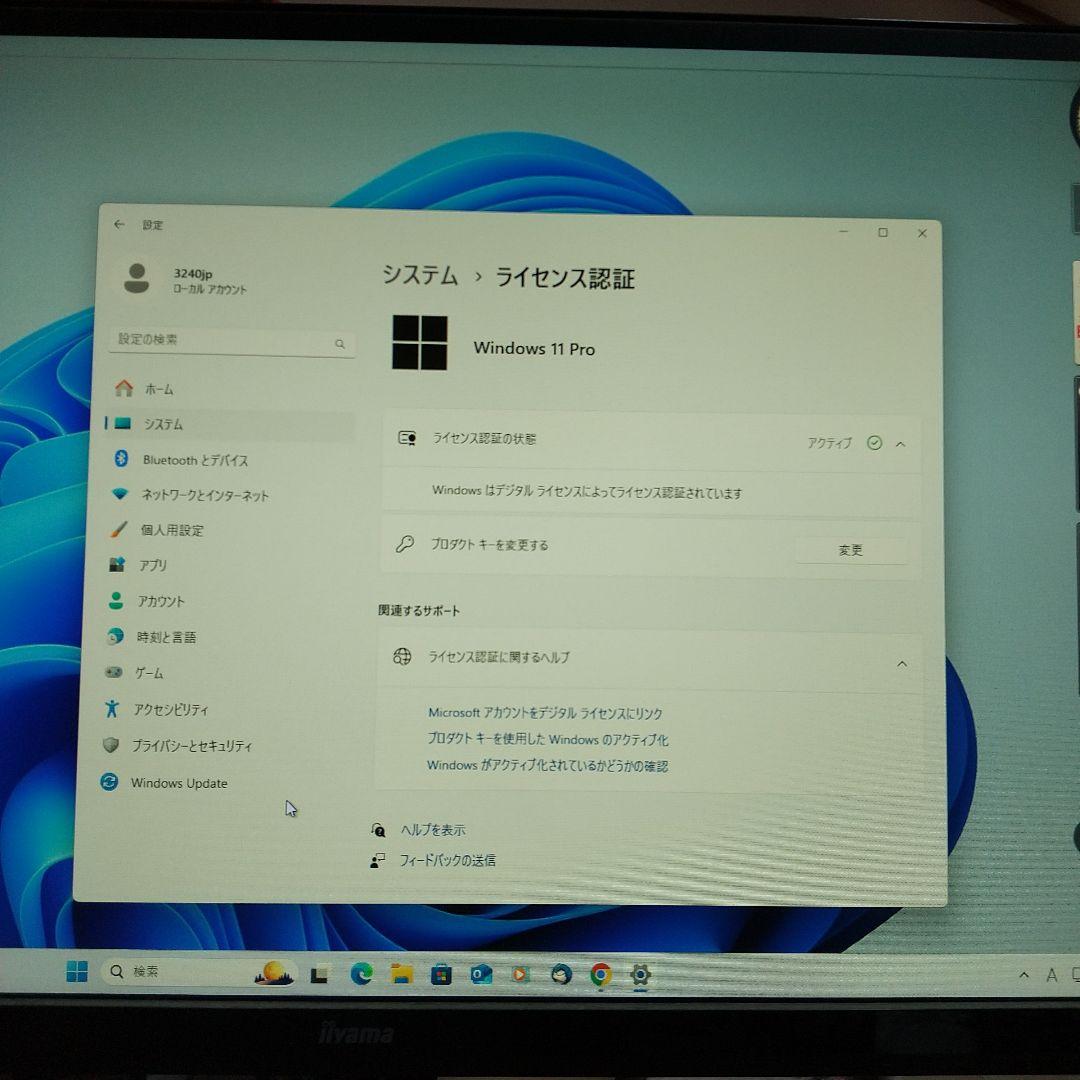1080x1080 pixels.
Task: Click the アクティブ checkmark status icon
Action: (x=874, y=443)
